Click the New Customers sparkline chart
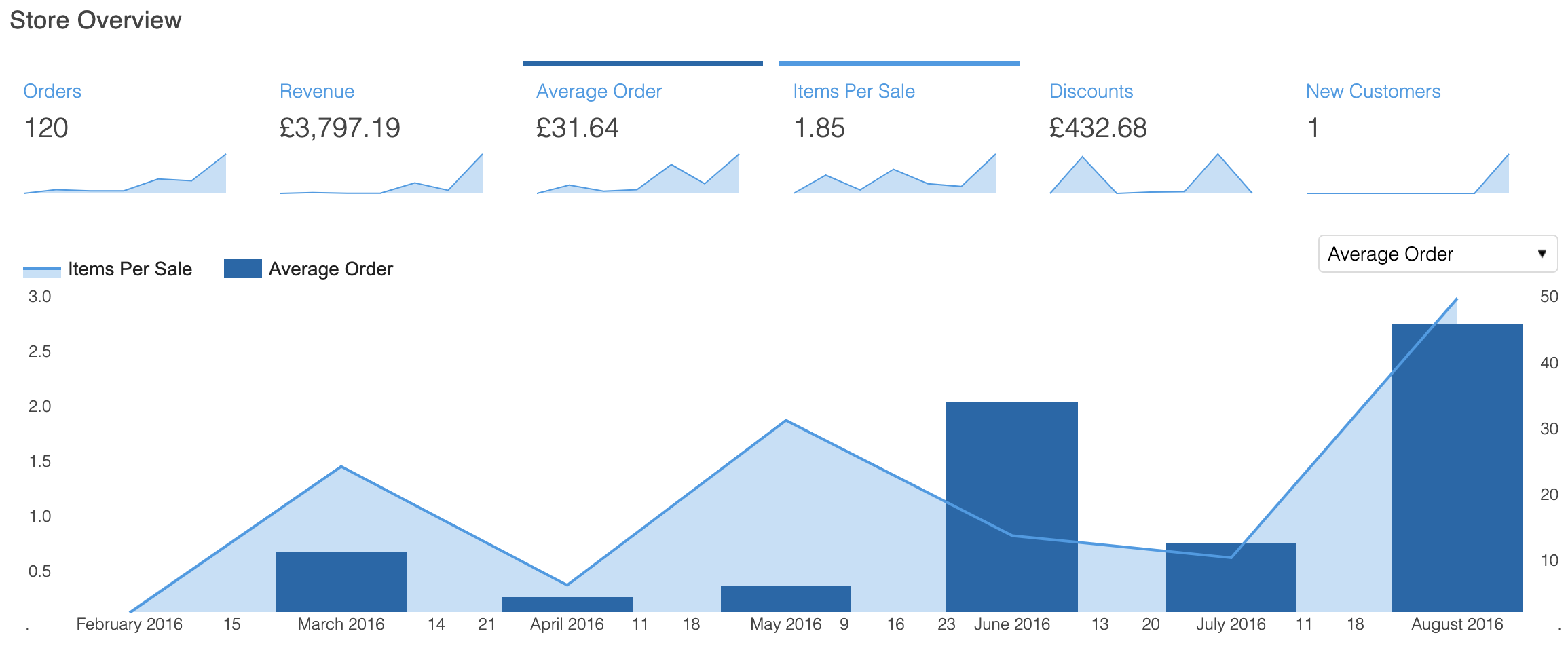This screenshot has height=669, width=1568. [1408, 174]
